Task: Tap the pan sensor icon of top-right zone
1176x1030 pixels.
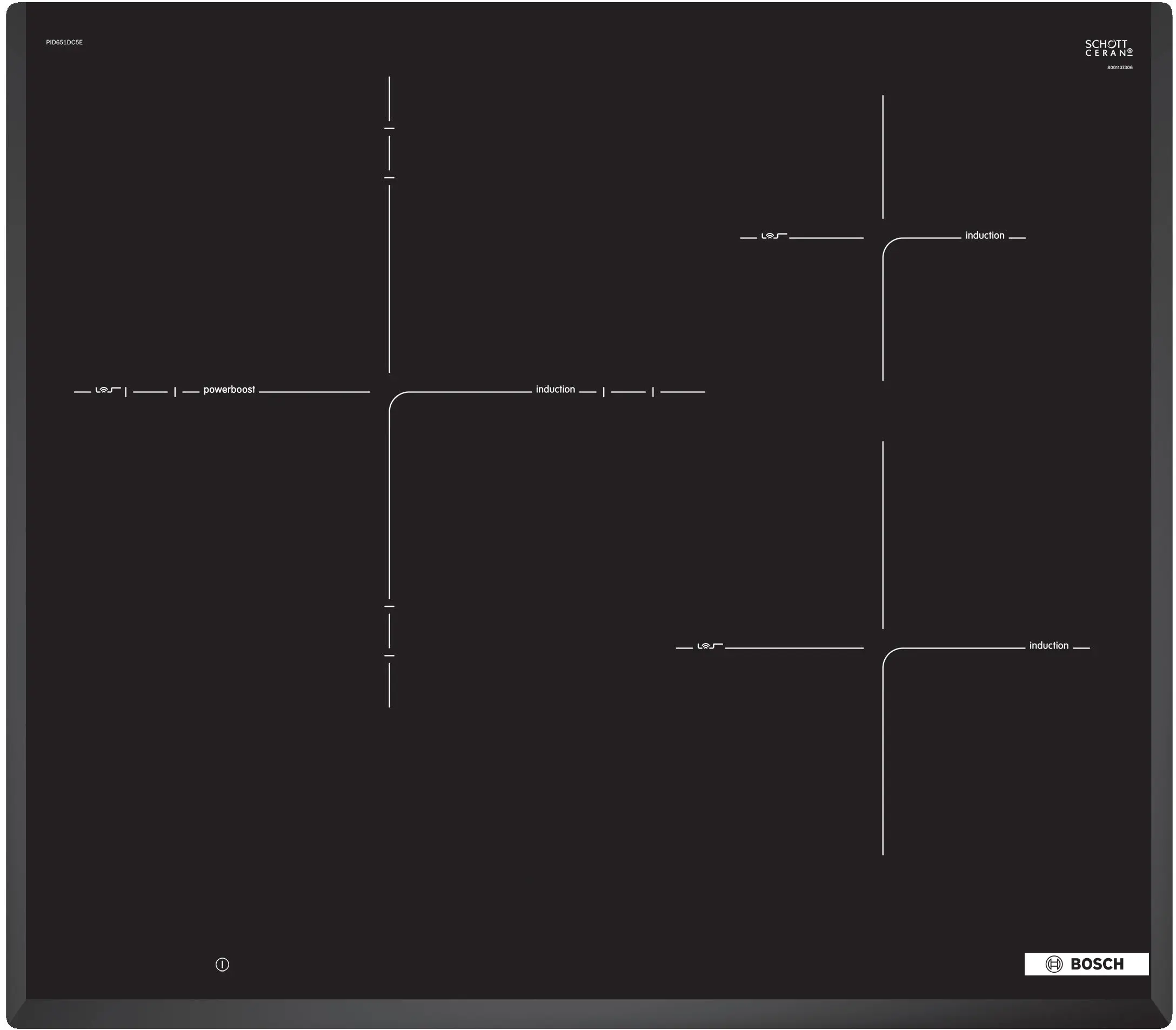Action: click(774, 236)
